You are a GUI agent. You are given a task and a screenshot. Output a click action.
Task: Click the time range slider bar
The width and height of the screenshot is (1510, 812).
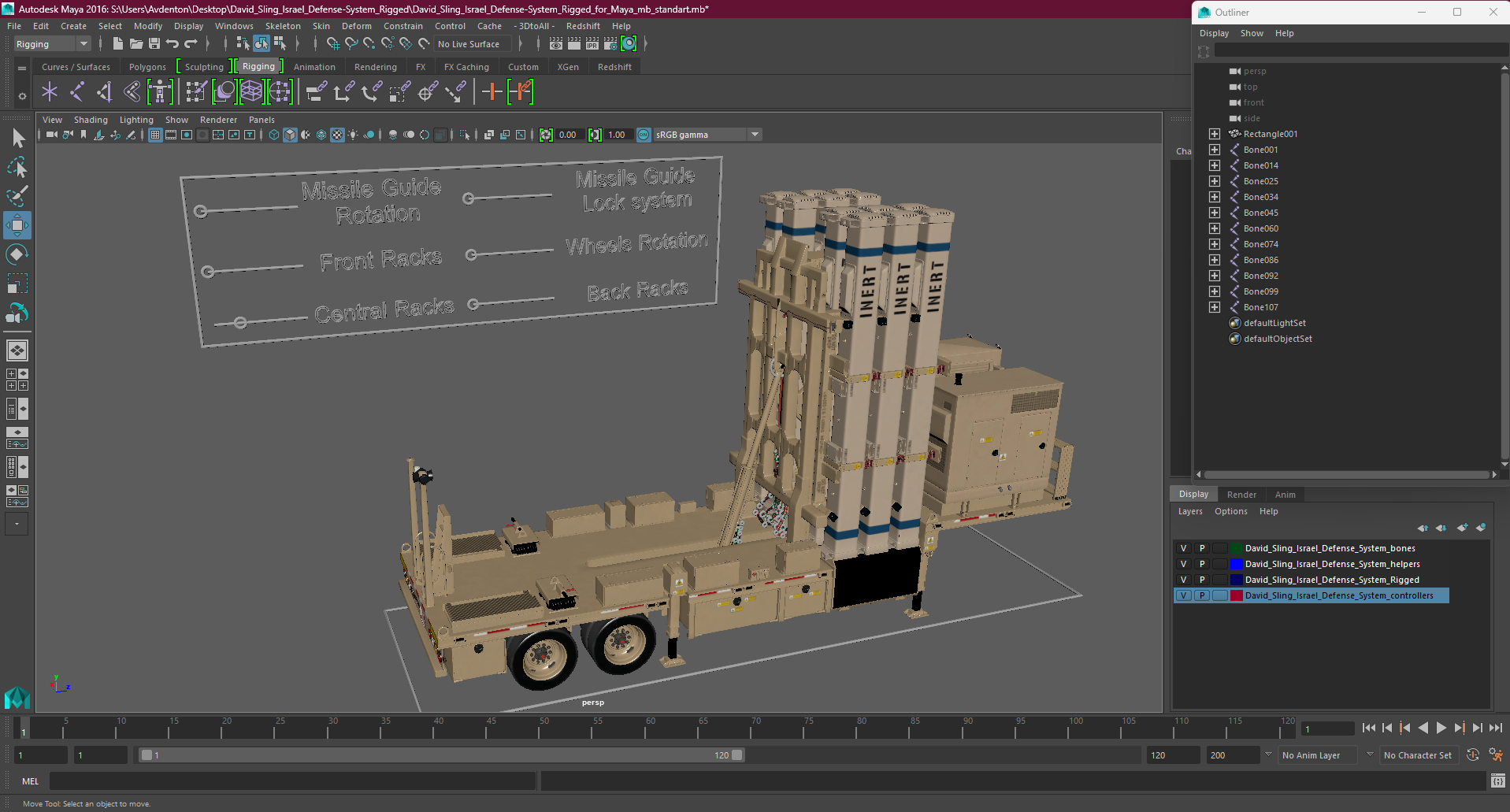tap(441, 755)
